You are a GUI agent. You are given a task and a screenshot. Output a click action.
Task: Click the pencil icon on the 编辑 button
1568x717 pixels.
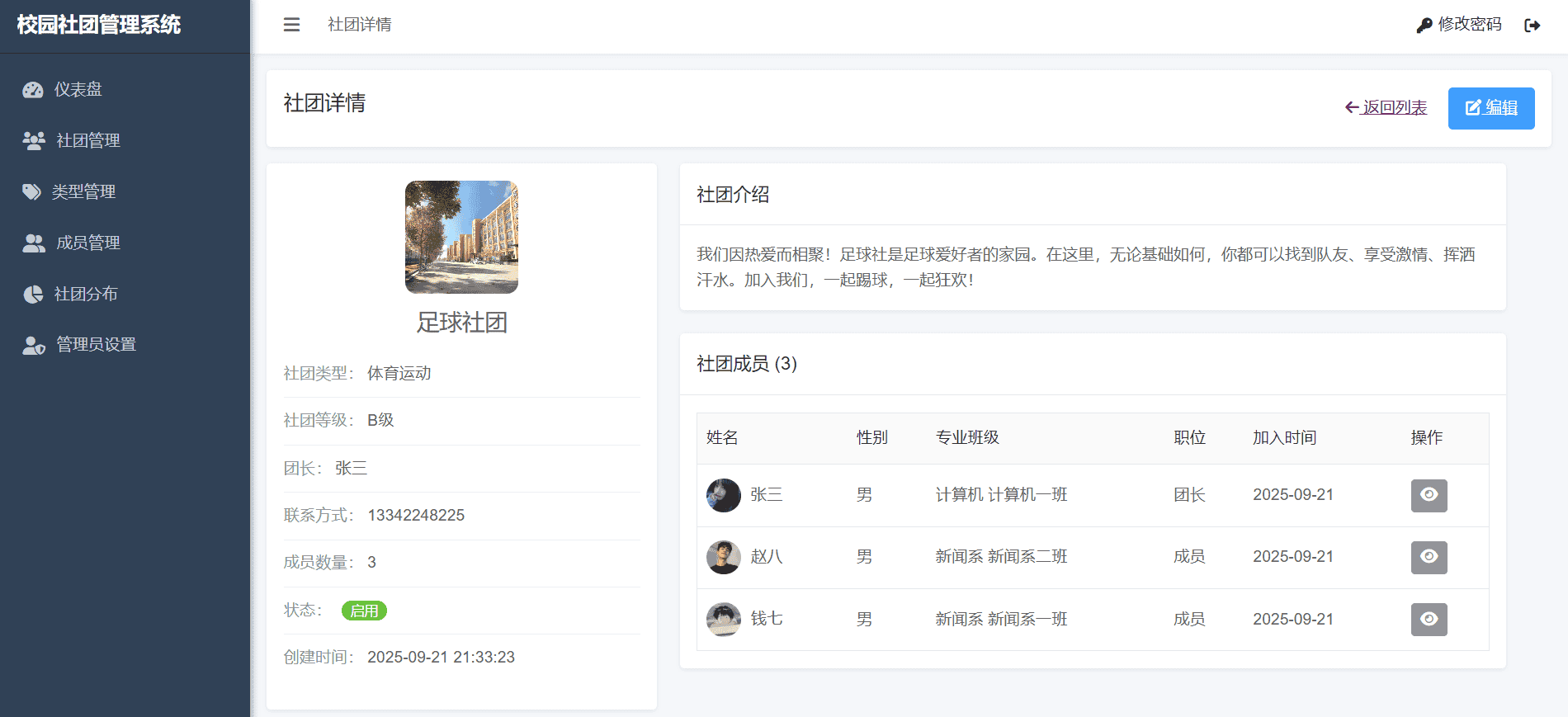[x=1473, y=108]
